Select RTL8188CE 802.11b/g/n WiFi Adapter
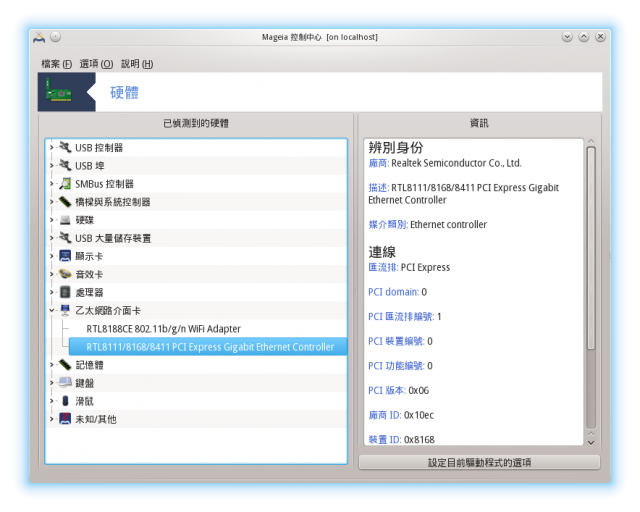The image size is (640, 512). tap(163, 329)
